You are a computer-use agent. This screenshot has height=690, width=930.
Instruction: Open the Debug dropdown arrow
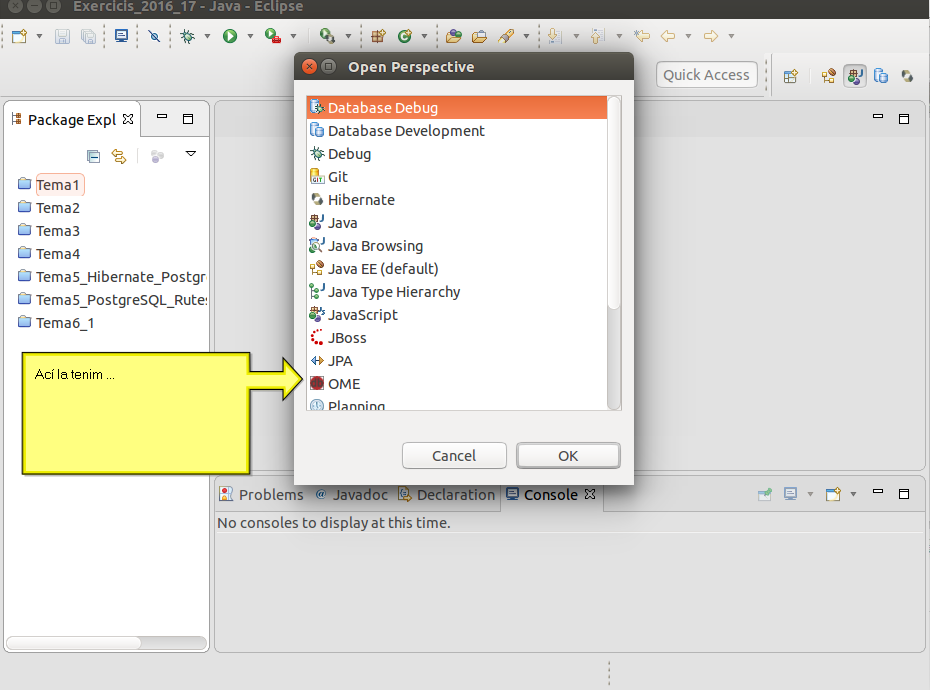(207, 36)
